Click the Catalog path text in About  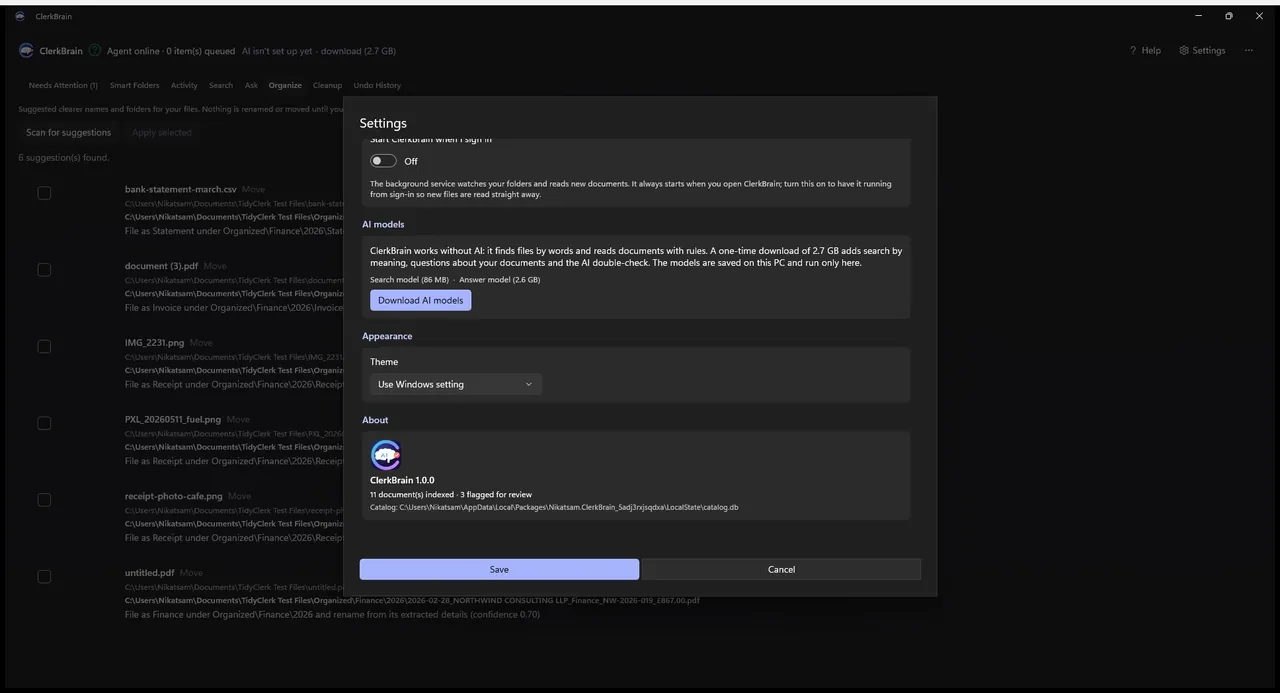554,507
